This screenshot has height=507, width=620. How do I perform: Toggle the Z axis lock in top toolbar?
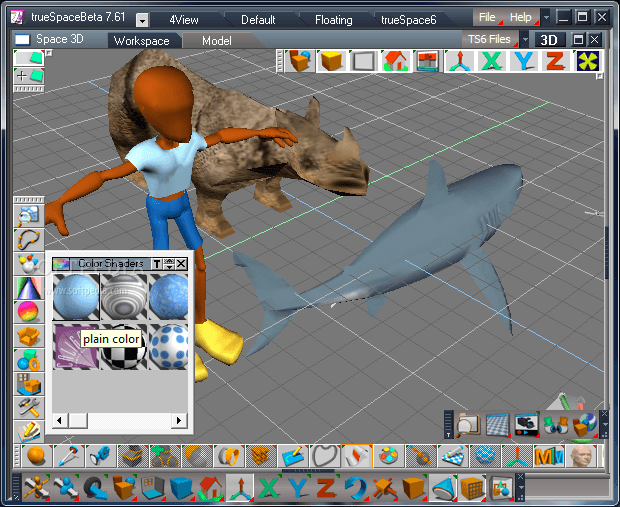coord(555,60)
